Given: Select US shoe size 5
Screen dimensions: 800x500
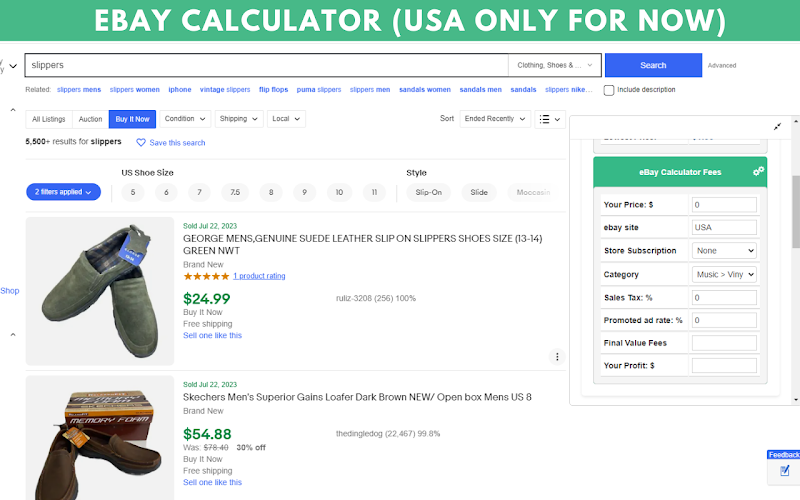Looking at the screenshot, I should pos(133,192).
